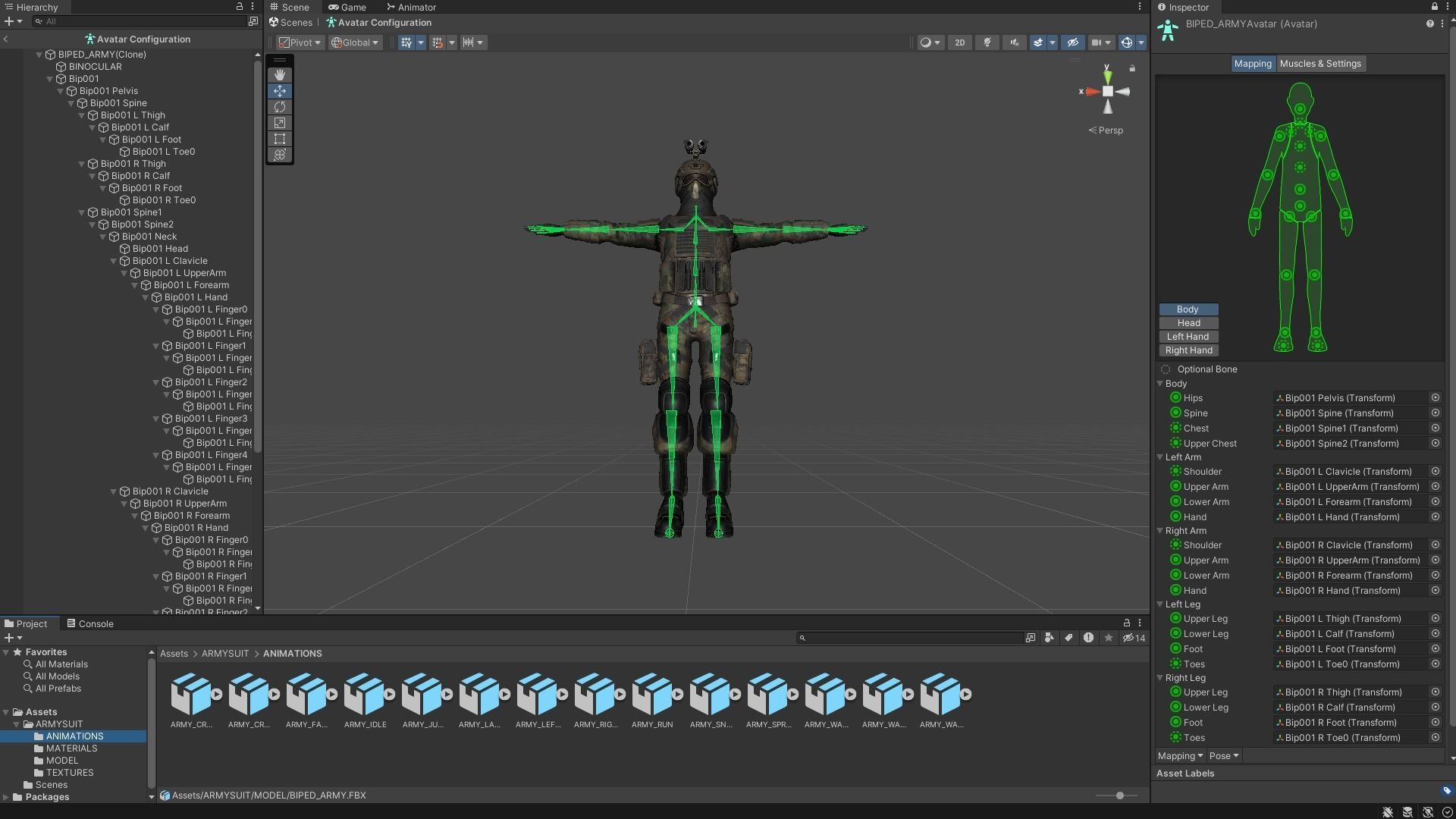Toggle scene lighting icon
The width and height of the screenshot is (1456, 819).
click(x=987, y=42)
